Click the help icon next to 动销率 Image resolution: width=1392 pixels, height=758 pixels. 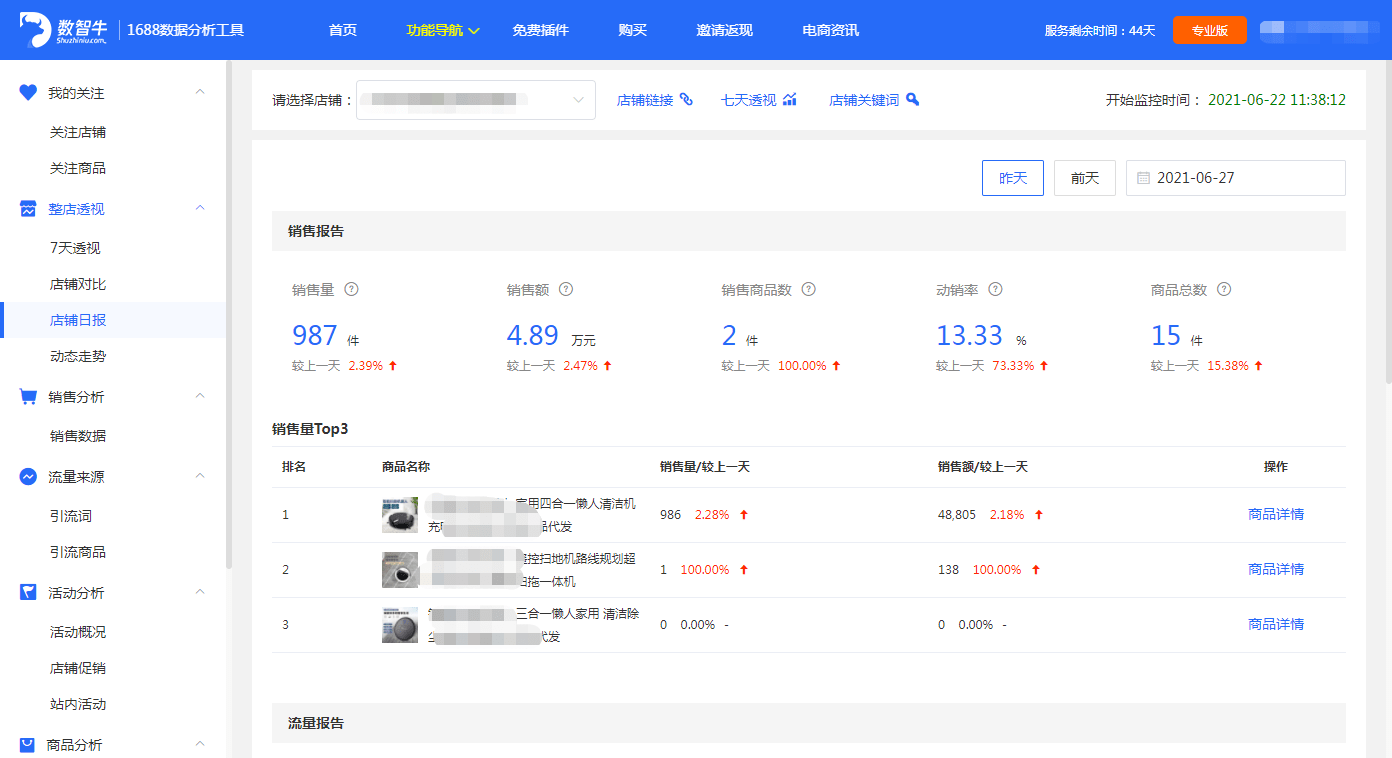tap(995, 289)
